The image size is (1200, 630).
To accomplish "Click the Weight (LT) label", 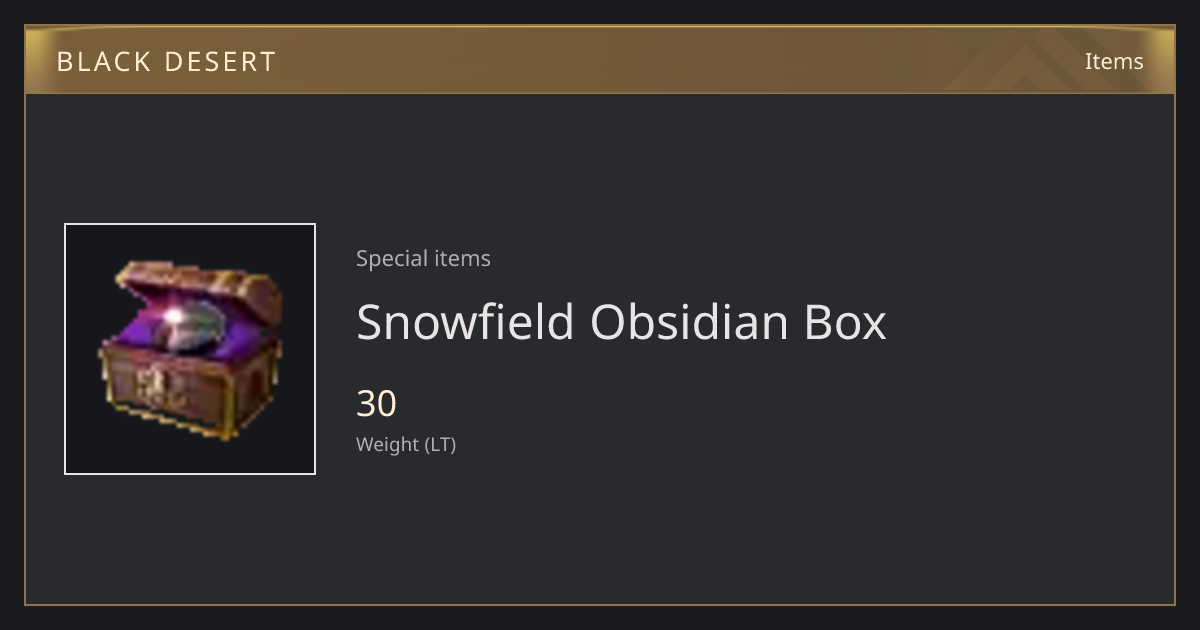I will tap(406, 445).
